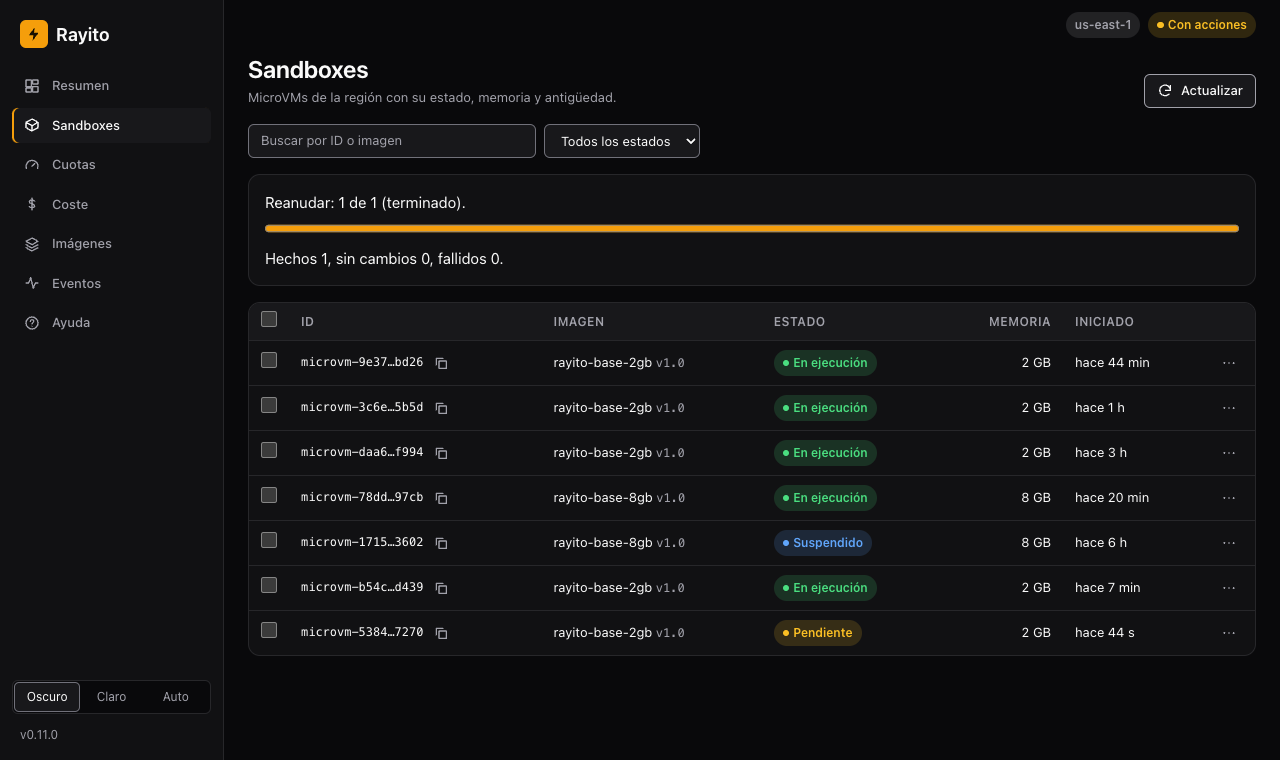Viewport: 1280px width, 760px height.
Task: Open actions menu for microvm-b54c…d439
Action: pyautogui.click(x=1229, y=588)
